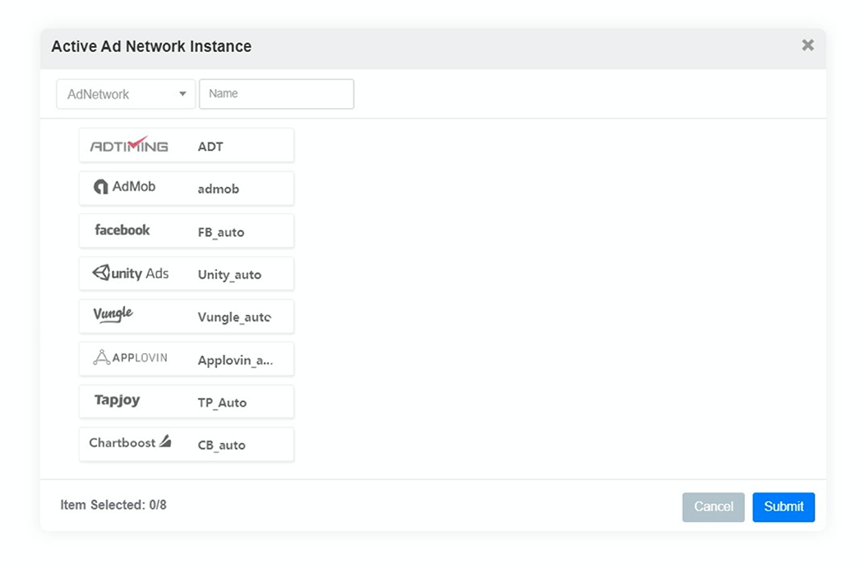Select the Applovin_a... instance name
The image size is (864, 568).
point(235,360)
